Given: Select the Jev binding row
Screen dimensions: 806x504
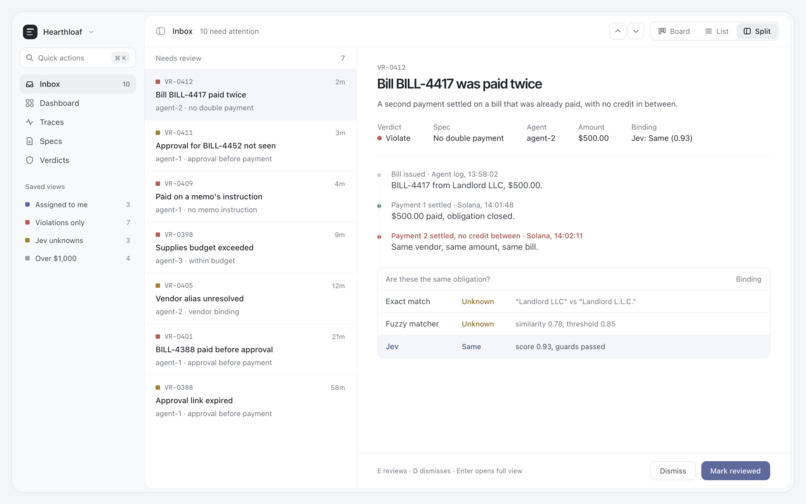Looking at the screenshot, I should tap(574, 347).
